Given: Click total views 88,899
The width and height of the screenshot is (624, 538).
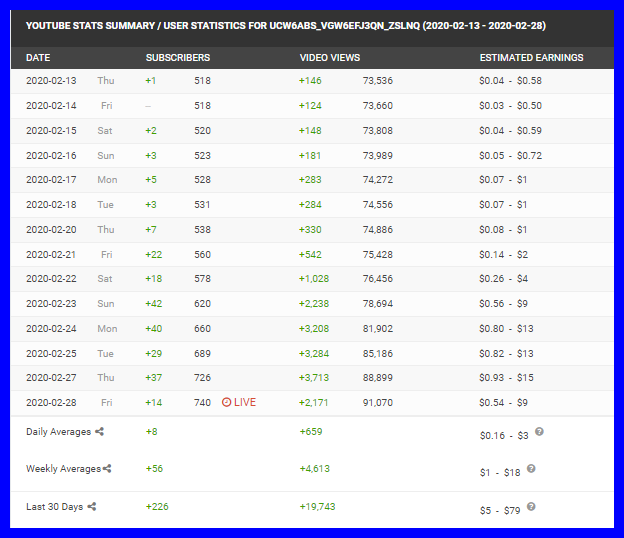Looking at the screenshot, I should [x=378, y=378].
